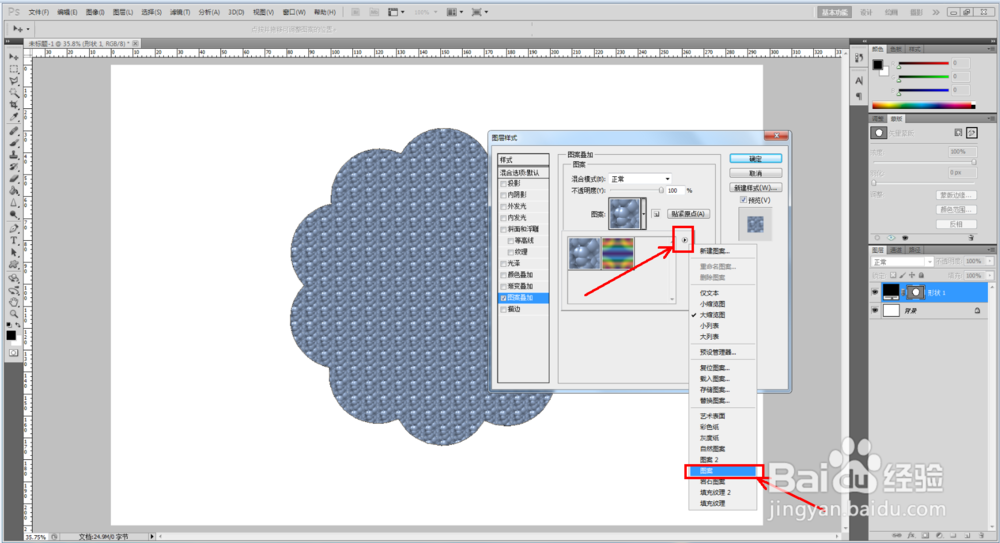Screen dimensions: 1000x543
Task: Enable the 外发光 outer glow checkbox
Action: coord(503,207)
